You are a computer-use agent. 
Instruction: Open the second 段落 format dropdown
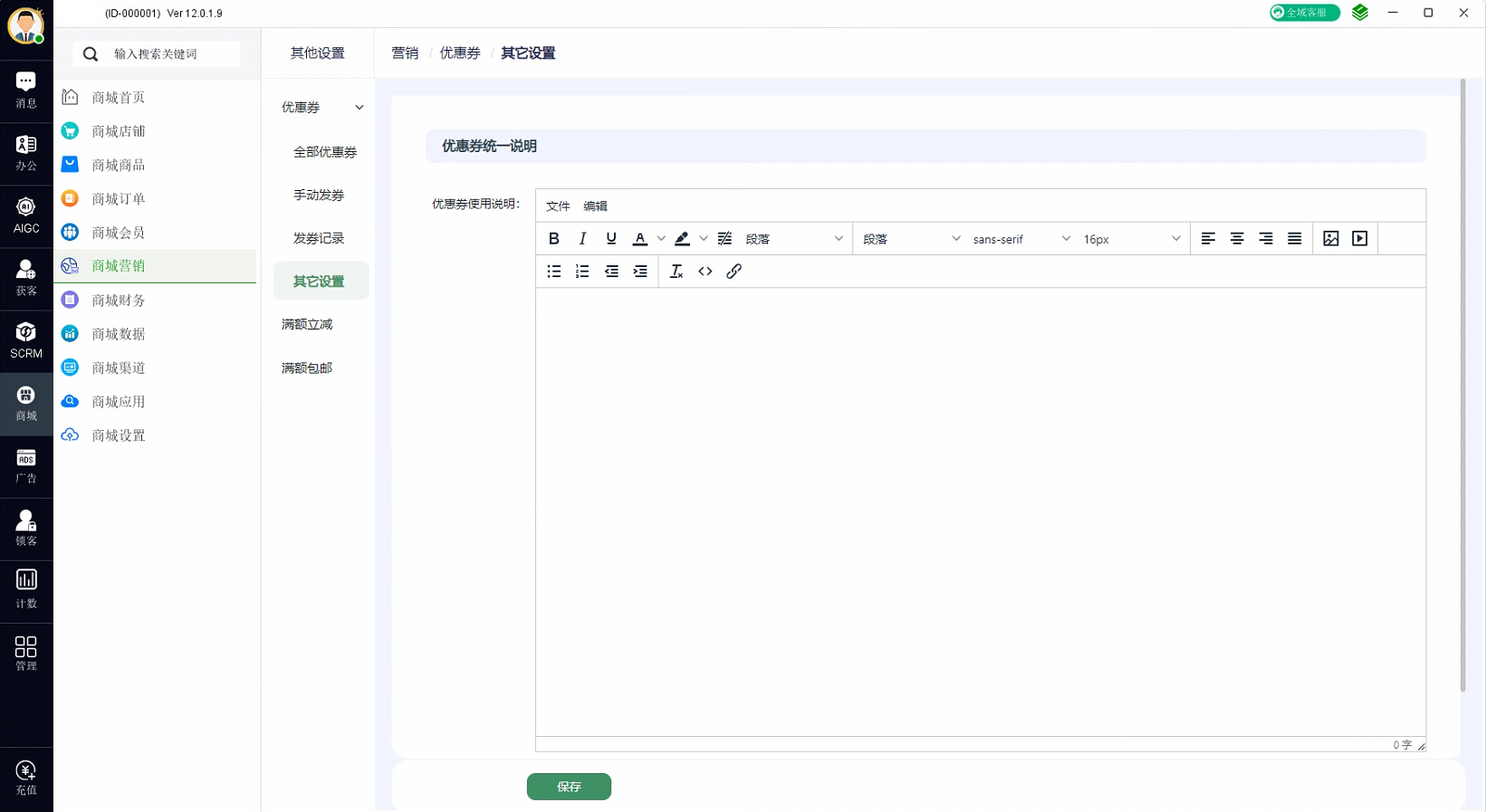(911, 239)
